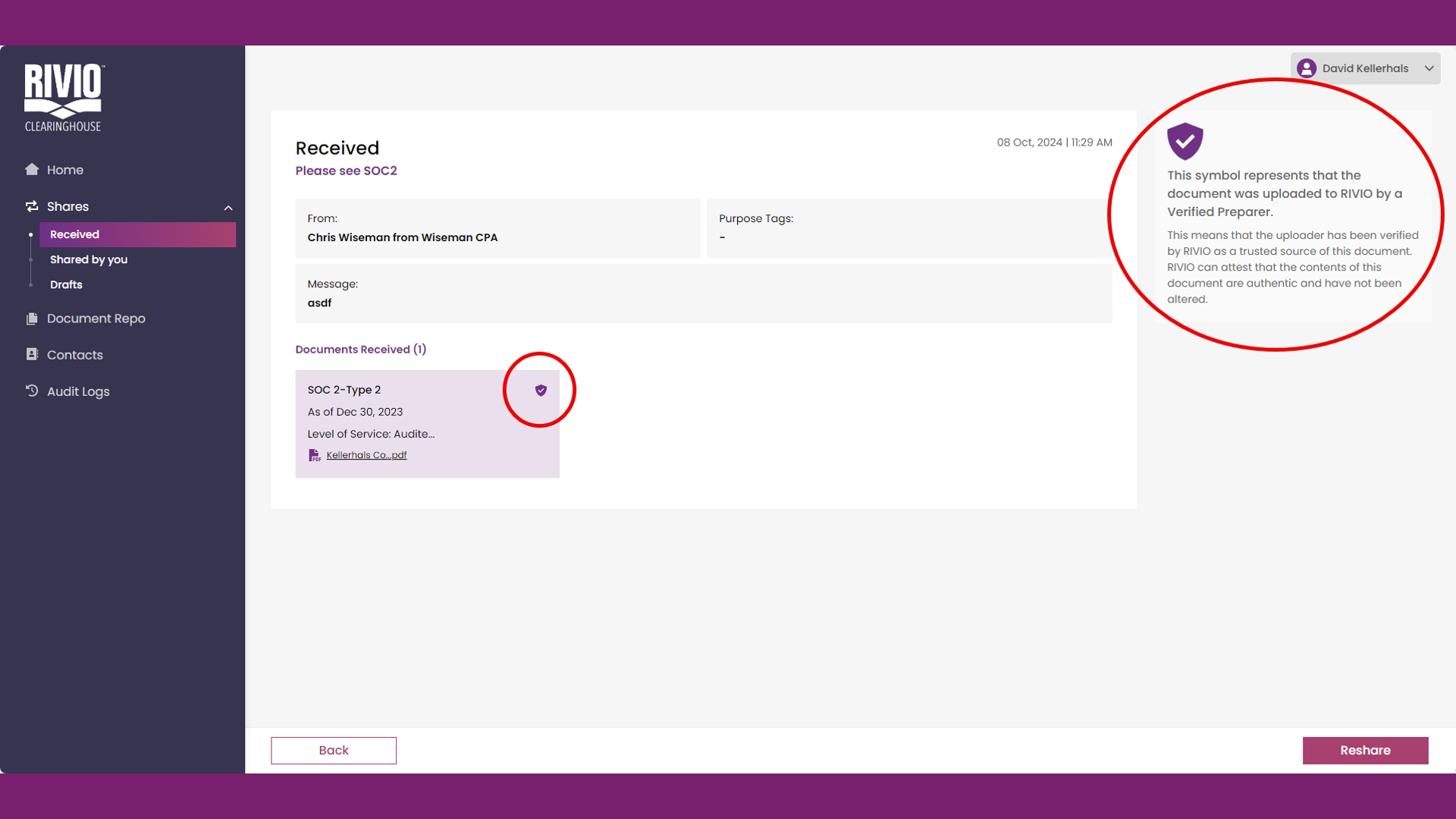Click the Shares label in sidebar
Viewport: 1456px width, 819px height.
67,206
